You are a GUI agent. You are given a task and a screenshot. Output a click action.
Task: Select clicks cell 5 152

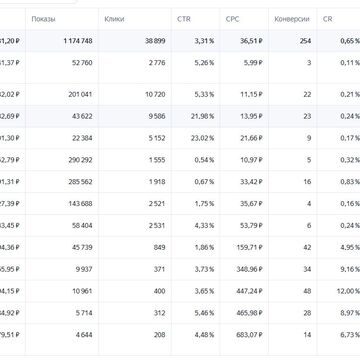click(x=157, y=138)
